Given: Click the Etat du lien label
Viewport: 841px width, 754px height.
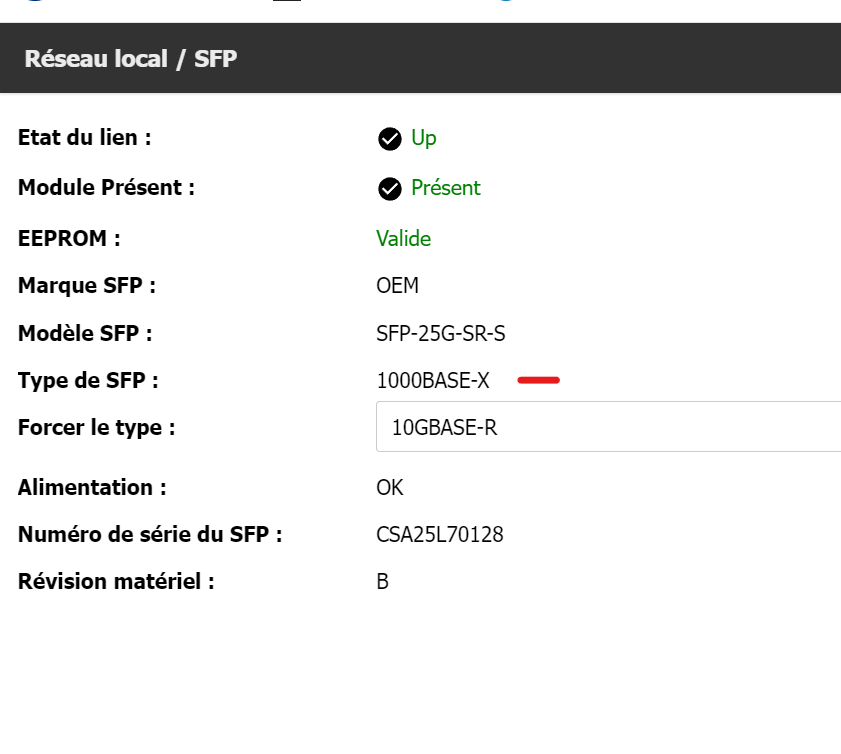Looking at the screenshot, I should click(x=85, y=138).
